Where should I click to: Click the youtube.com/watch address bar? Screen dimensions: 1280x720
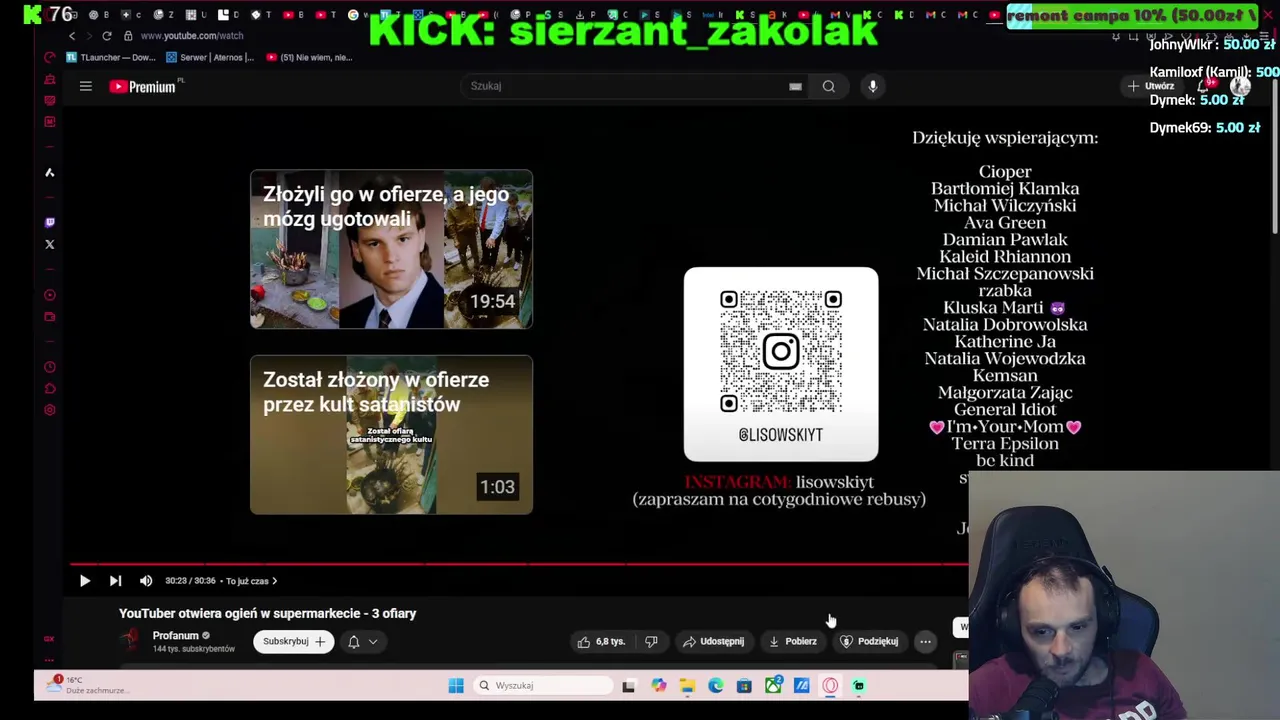192,36
